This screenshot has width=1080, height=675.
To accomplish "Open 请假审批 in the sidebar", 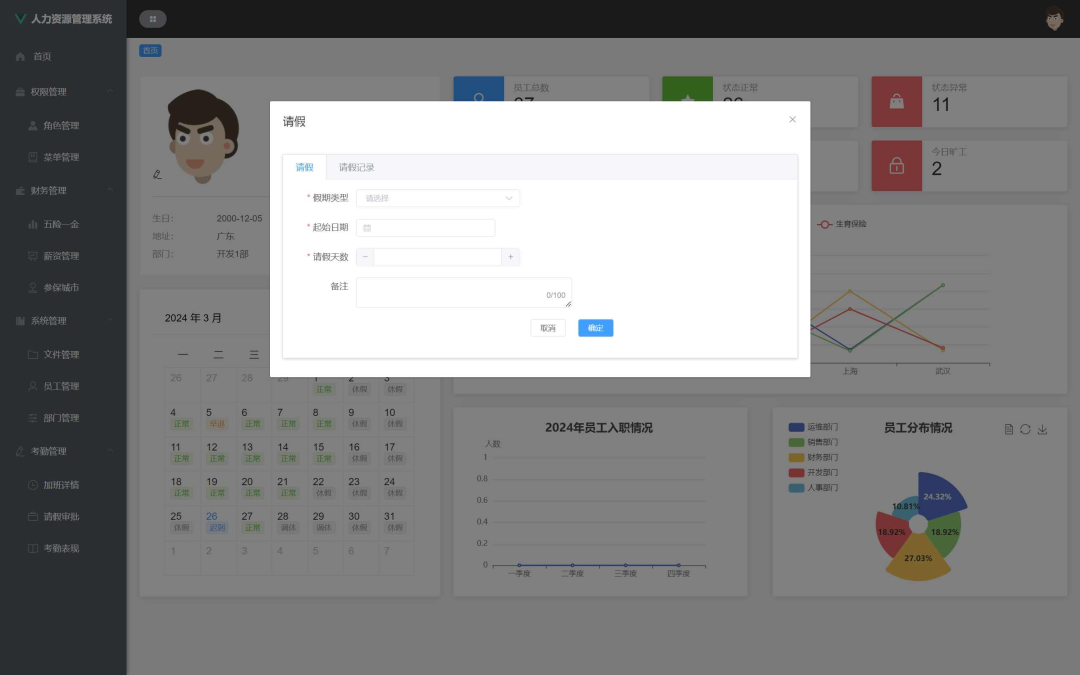I will pyautogui.click(x=61, y=516).
